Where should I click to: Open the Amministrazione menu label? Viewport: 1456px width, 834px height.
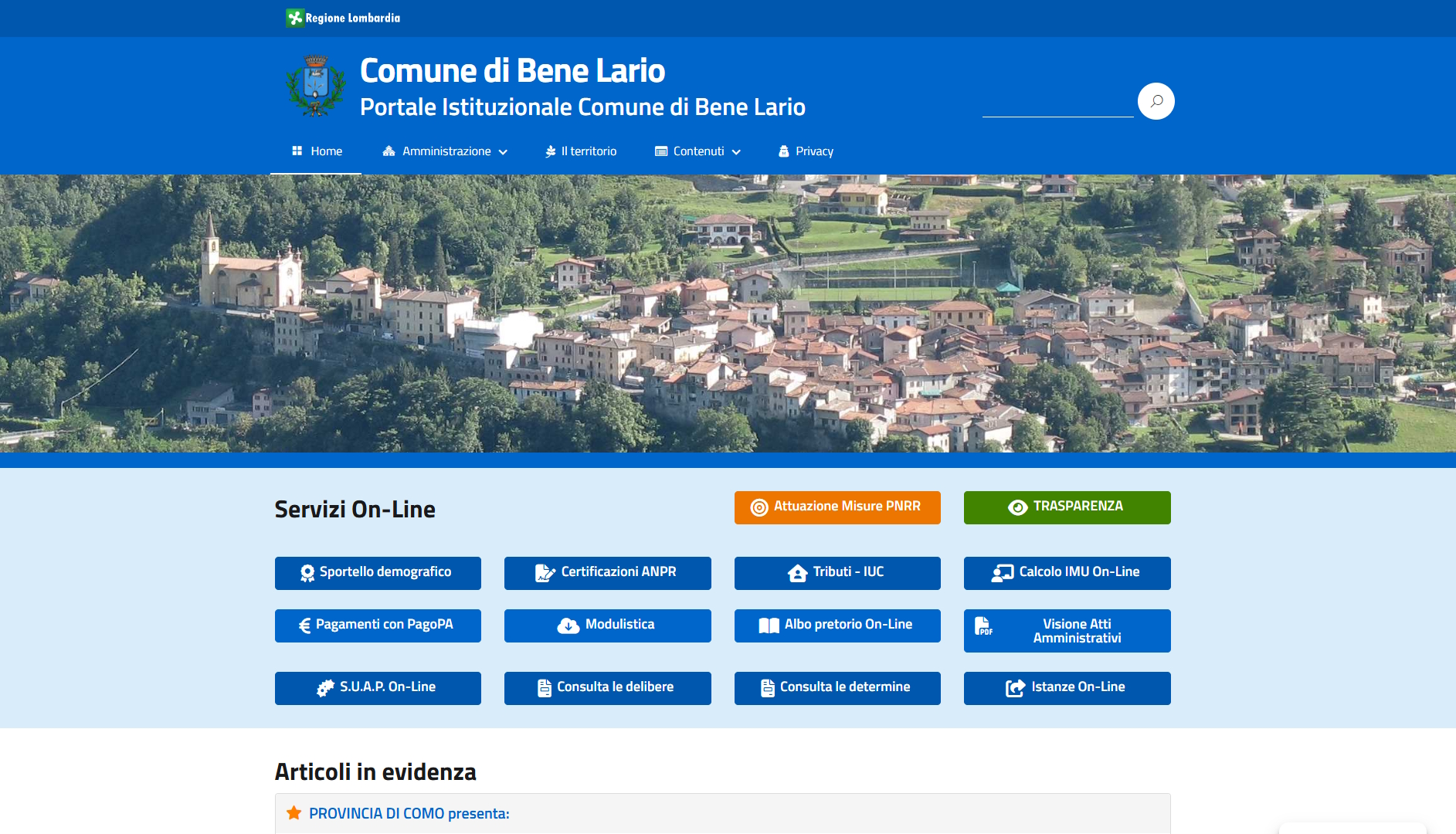(x=446, y=151)
